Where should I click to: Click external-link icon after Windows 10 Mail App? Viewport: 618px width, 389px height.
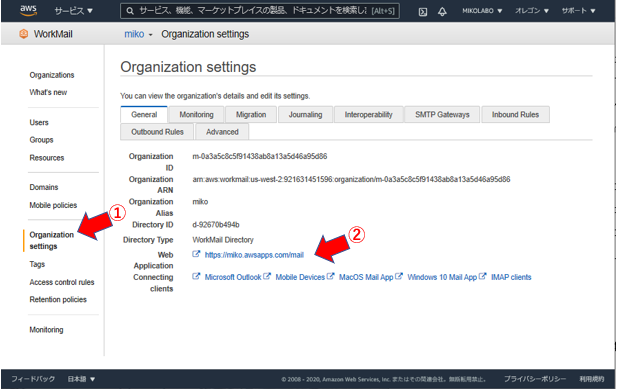point(482,276)
